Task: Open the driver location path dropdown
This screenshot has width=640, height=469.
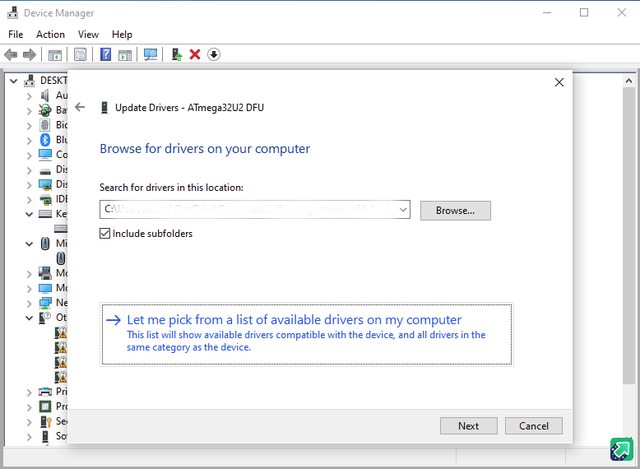Action: (x=403, y=210)
